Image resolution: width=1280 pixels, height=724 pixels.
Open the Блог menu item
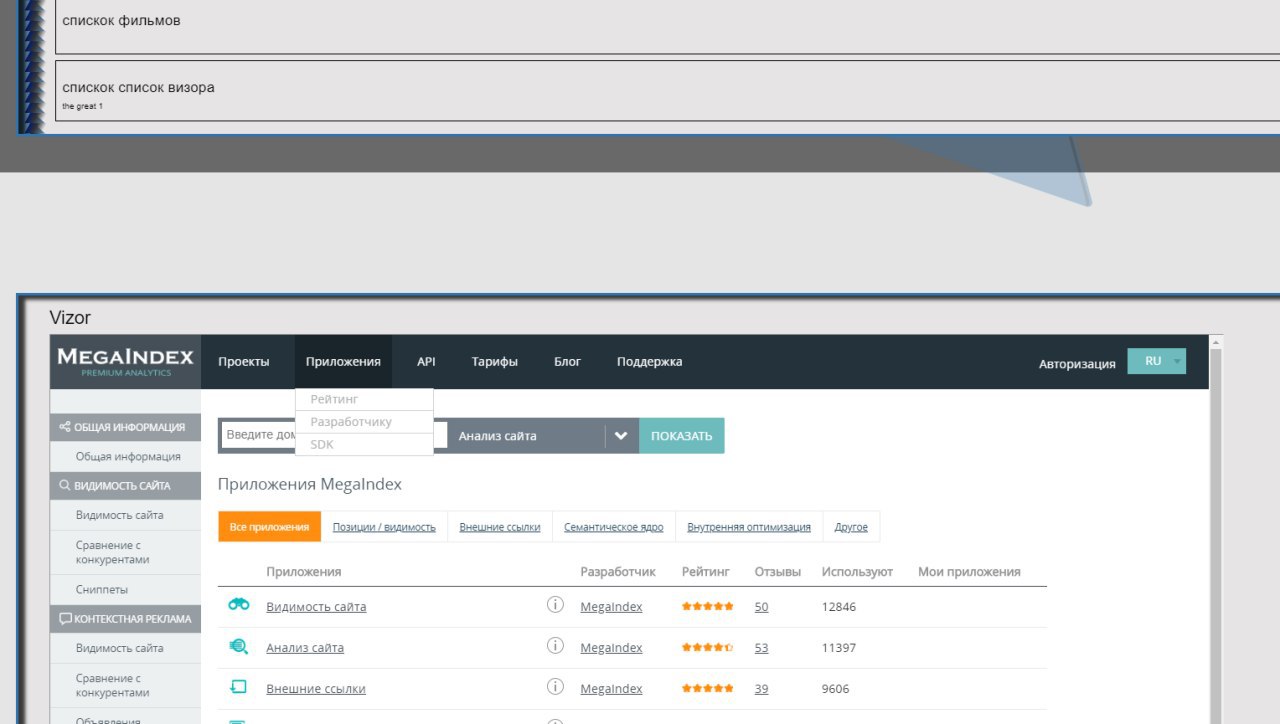[x=567, y=362]
